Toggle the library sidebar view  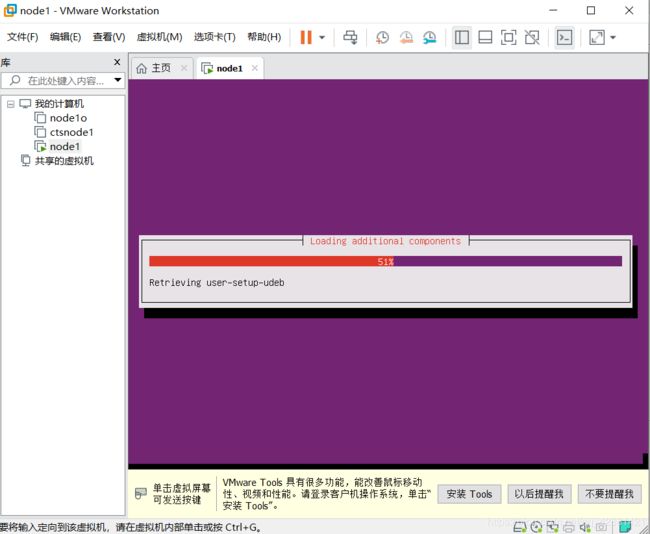click(462, 37)
